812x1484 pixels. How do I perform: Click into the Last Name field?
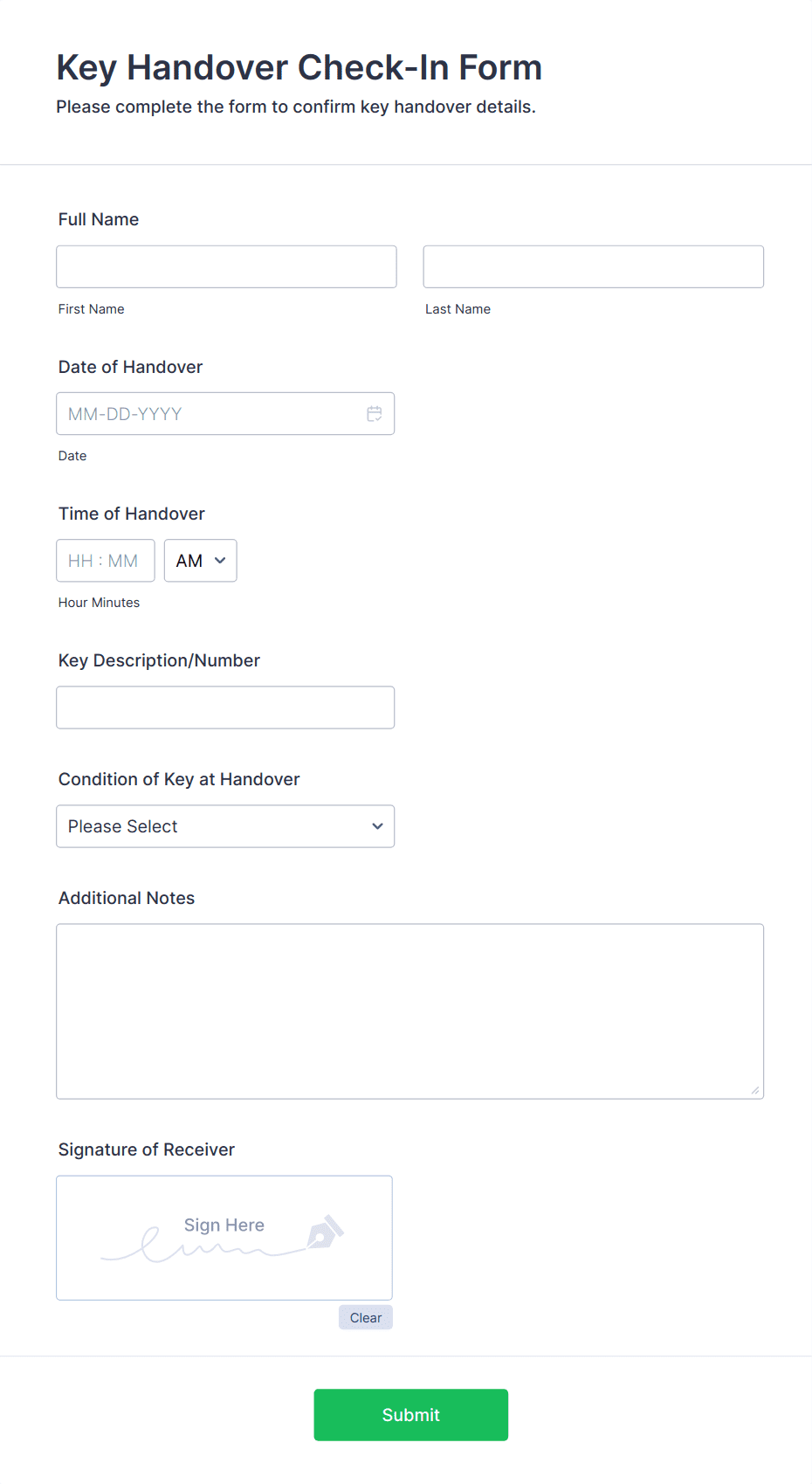pyautogui.click(x=593, y=267)
